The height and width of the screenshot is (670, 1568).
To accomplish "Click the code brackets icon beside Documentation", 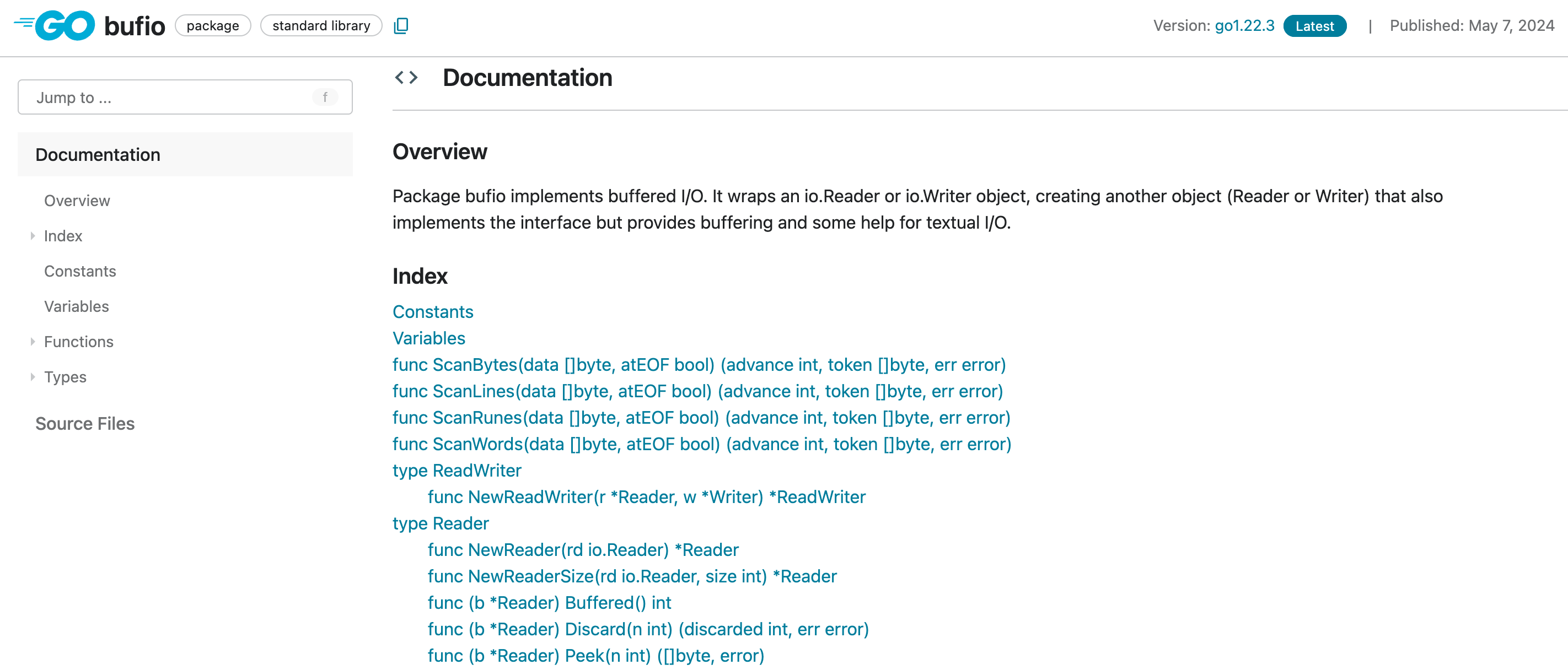I will [406, 78].
